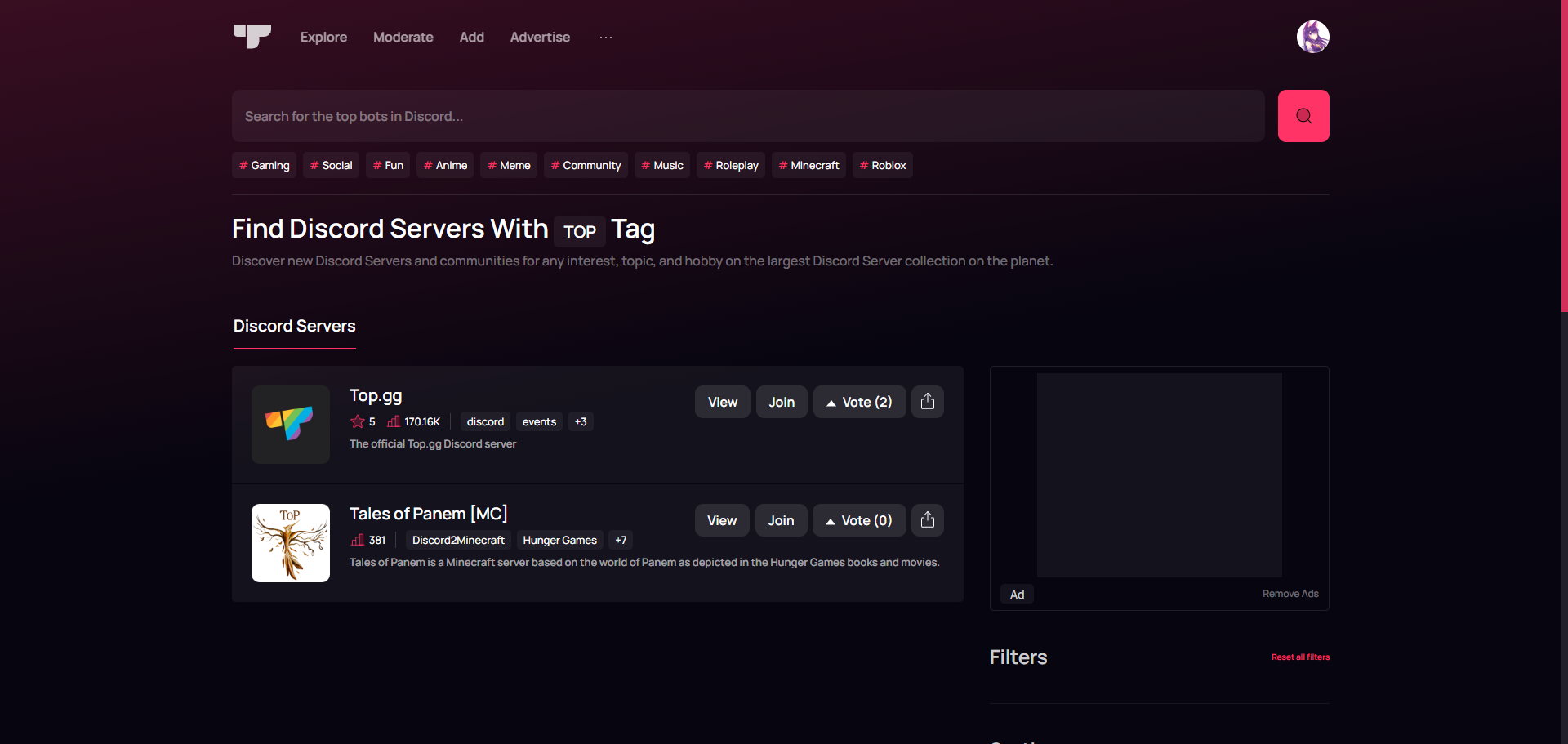Open Moderate in the navigation bar
Screen dimensions: 1568x744
click(403, 38)
